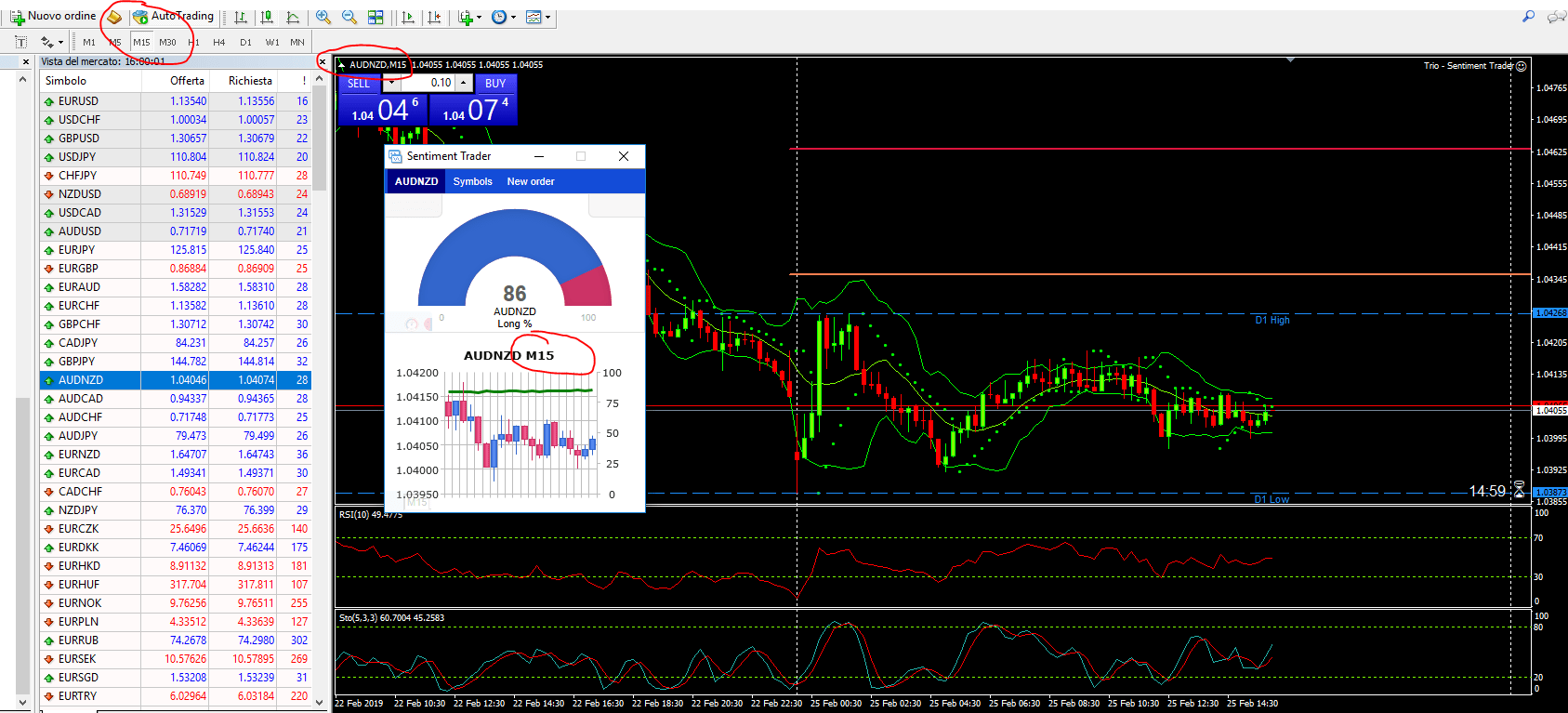The height and width of the screenshot is (713, 1568).
Task: Click the Expert Advisor smiley face icon
Action: coord(1522,66)
